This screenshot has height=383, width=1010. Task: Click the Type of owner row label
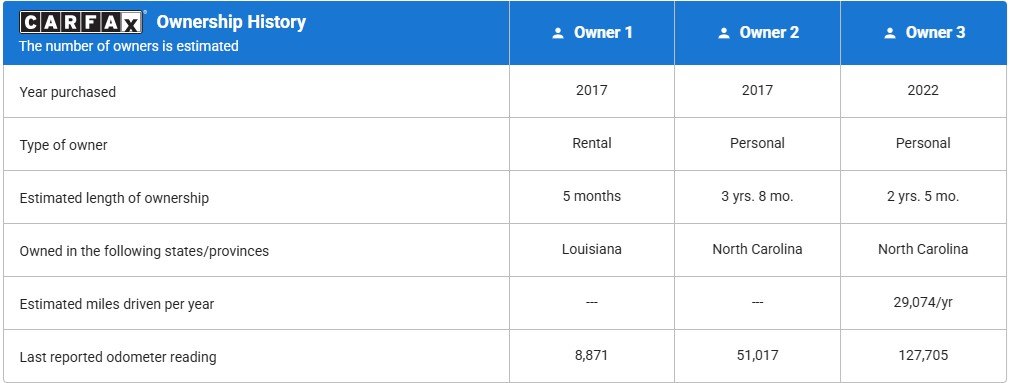click(63, 145)
